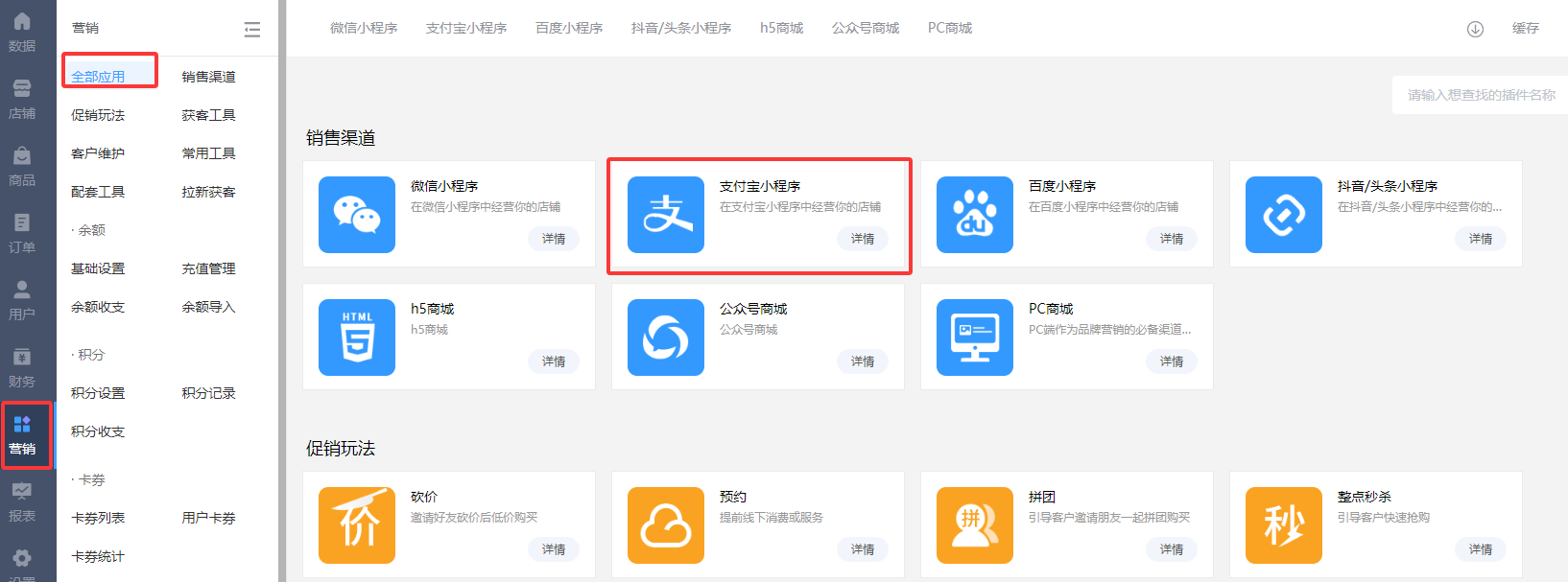This screenshot has width=1568, height=582.
Task: Select 全部应用 in the marketing menu
Action: tap(98, 77)
